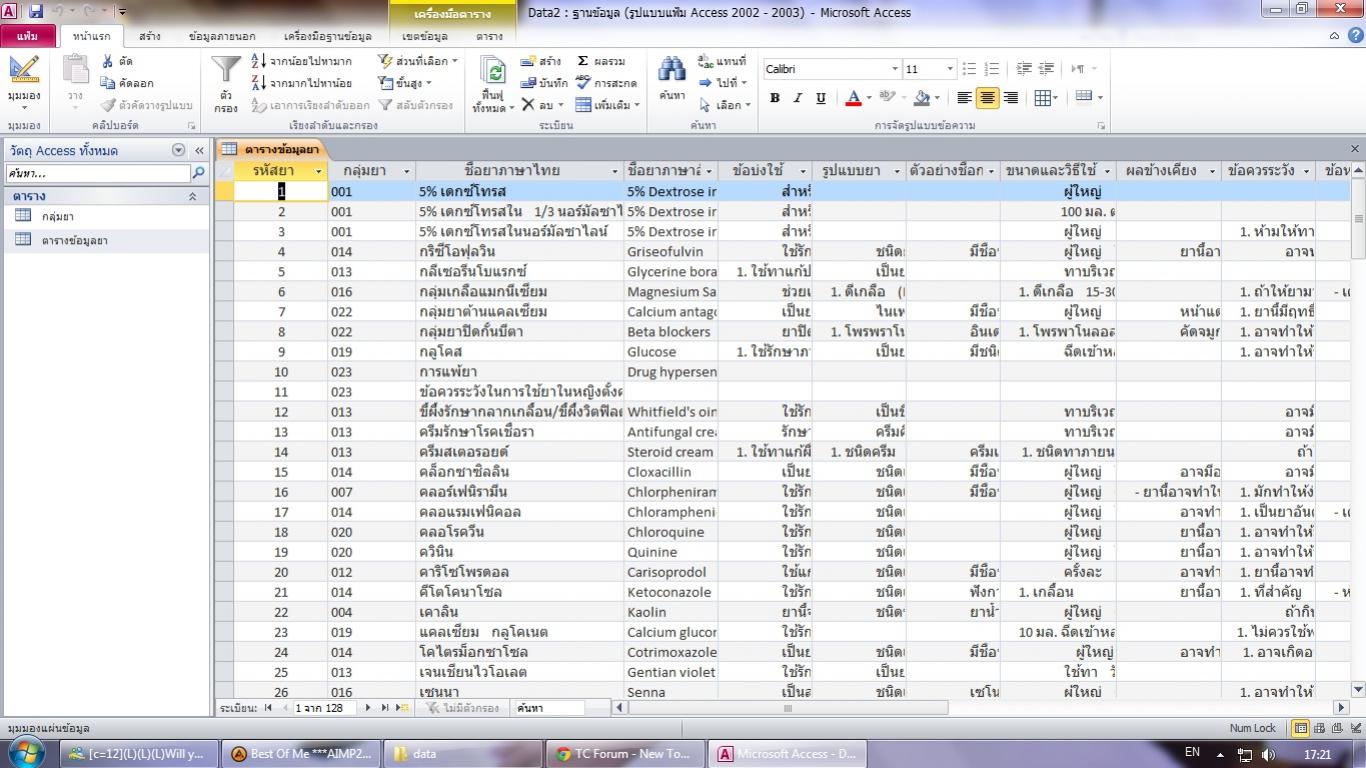Open data folder in taskbar

pyautogui.click(x=463, y=754)
